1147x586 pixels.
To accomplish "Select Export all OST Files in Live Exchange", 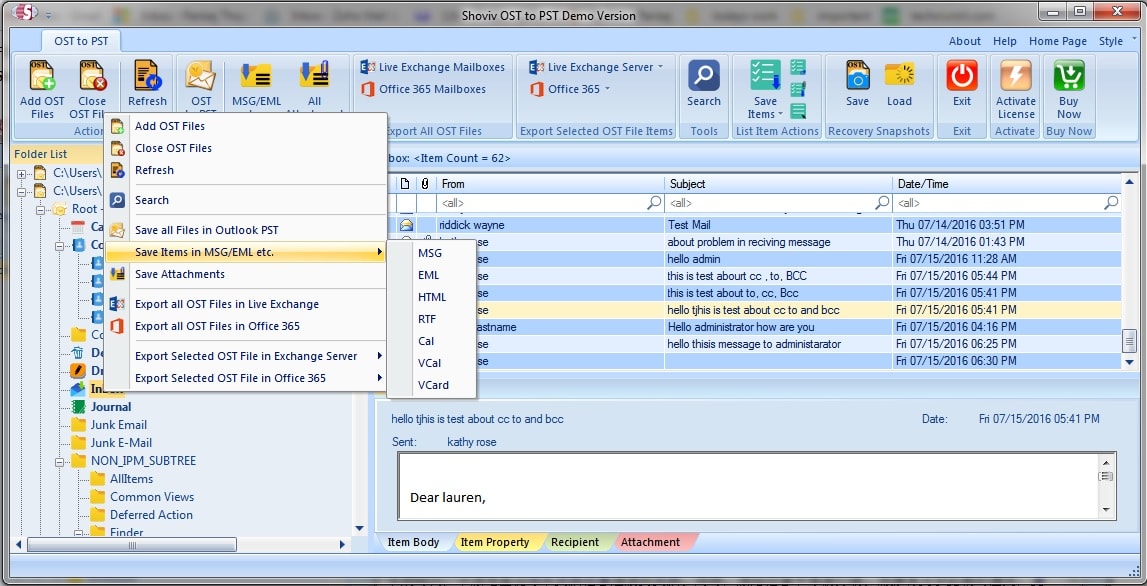I will 245,304.
